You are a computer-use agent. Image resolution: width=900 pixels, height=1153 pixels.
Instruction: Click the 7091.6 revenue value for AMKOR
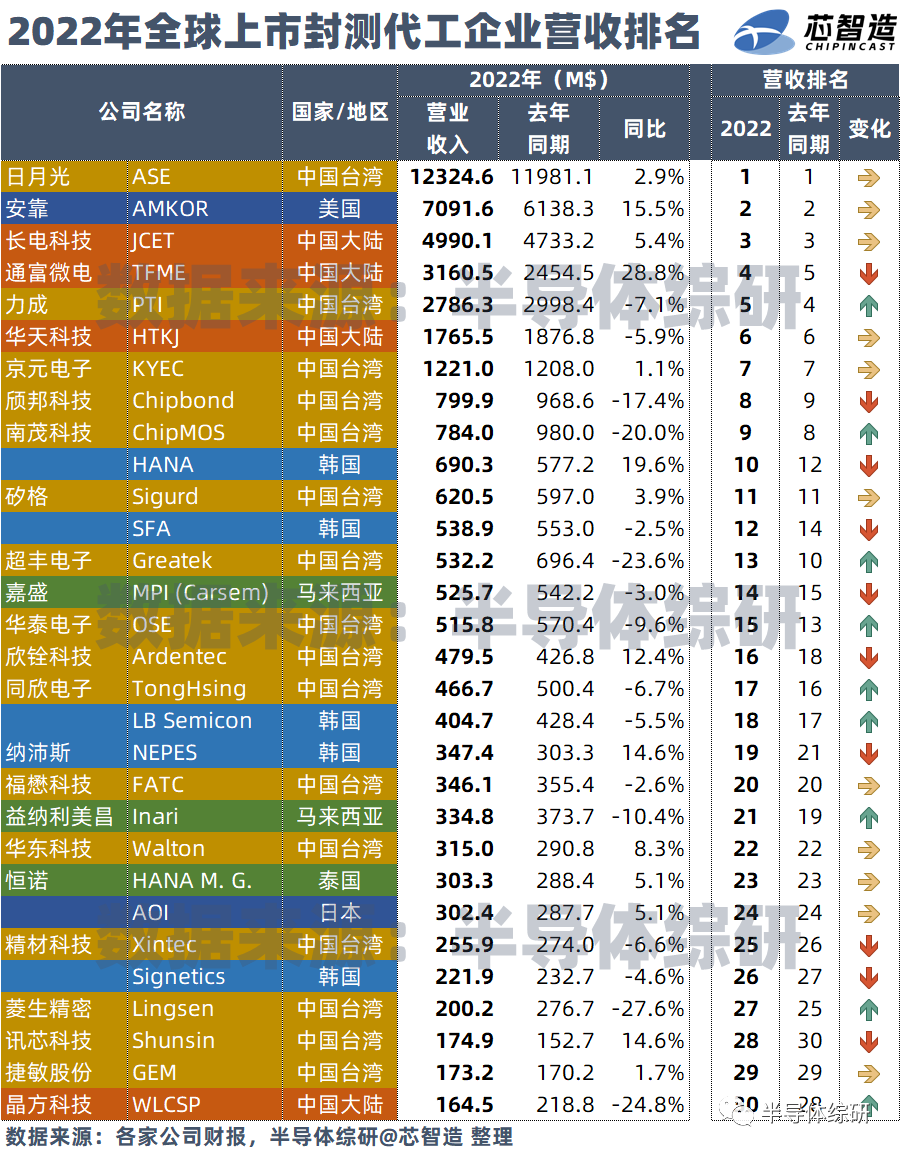pyautogui.click(x=457, y=209)
